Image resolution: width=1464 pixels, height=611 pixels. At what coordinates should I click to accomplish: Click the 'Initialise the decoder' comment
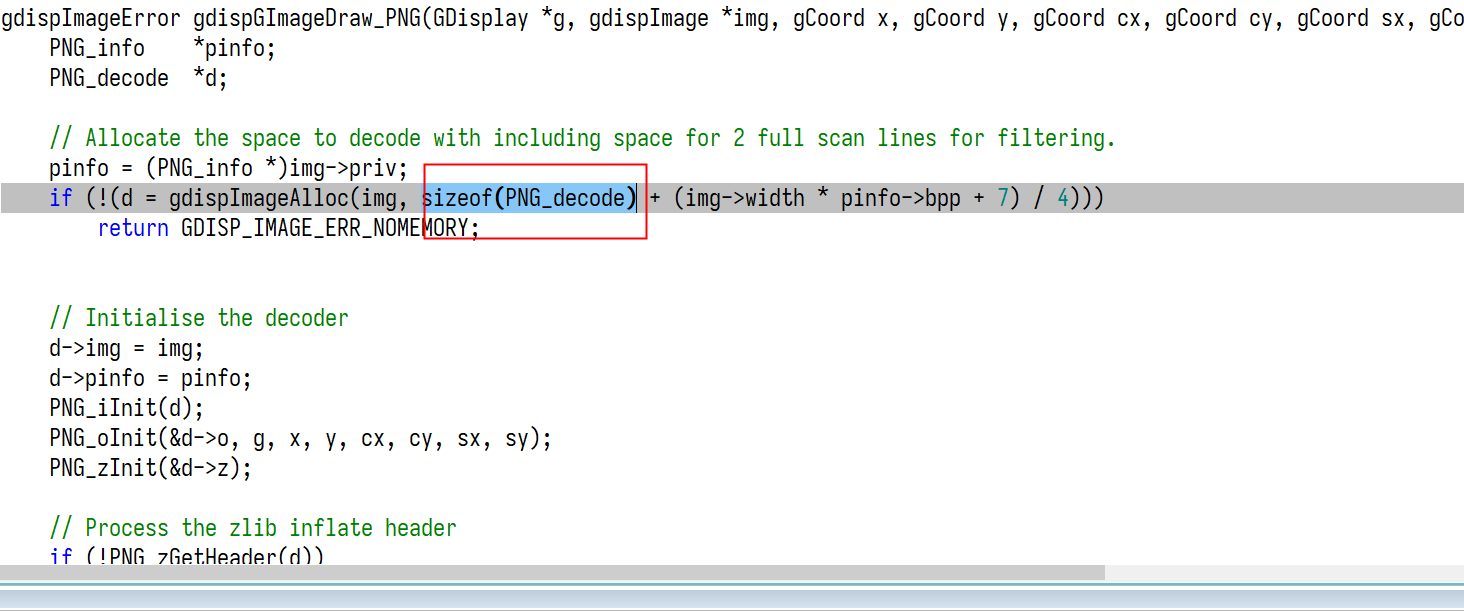[x=199, y=318]
